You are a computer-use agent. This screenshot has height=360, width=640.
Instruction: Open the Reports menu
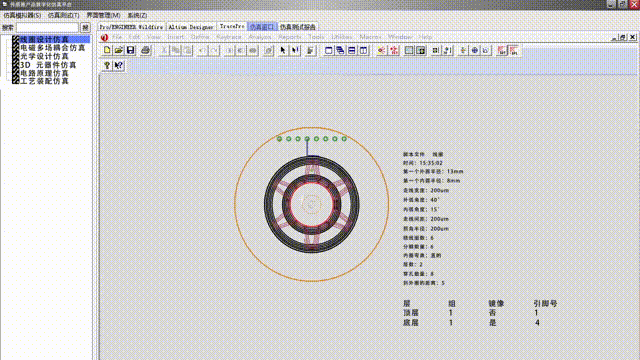click(289, 37)
